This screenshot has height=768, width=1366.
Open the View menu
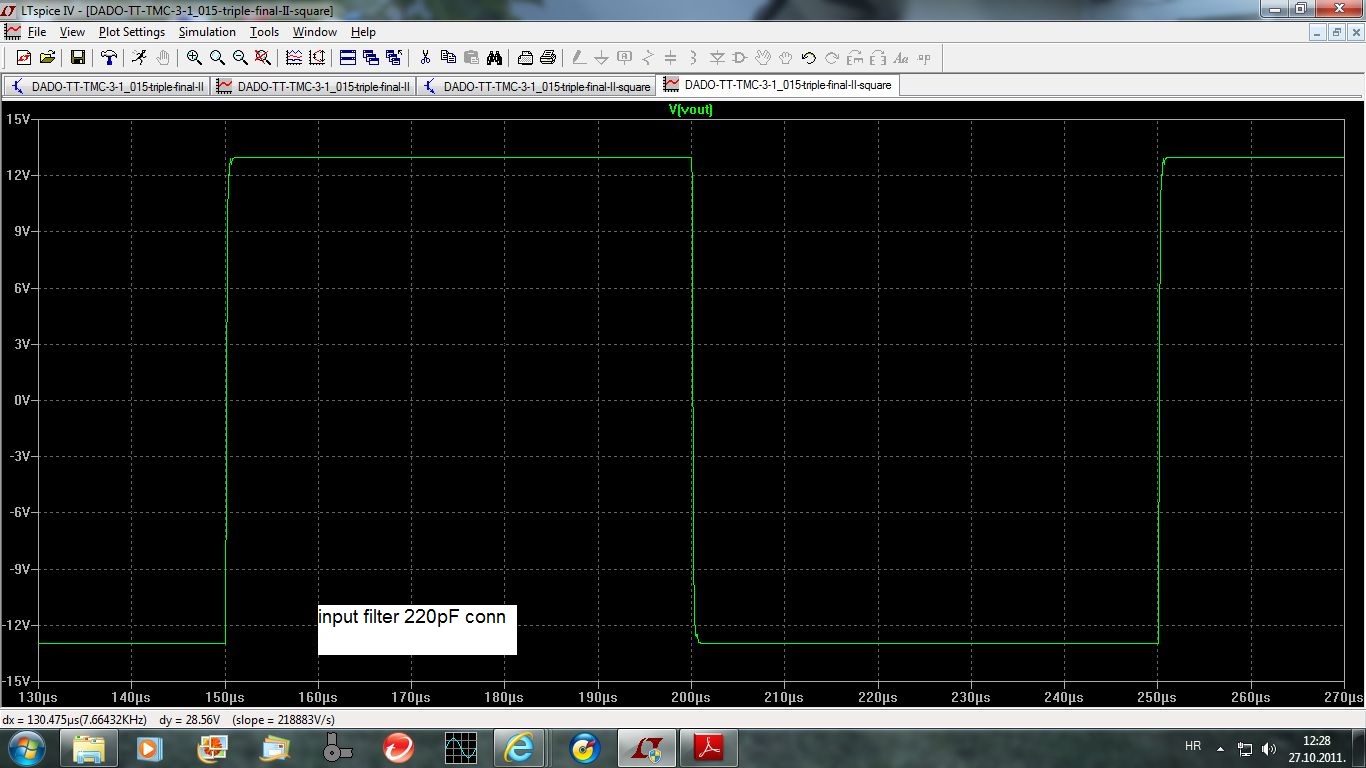[72, 32]
